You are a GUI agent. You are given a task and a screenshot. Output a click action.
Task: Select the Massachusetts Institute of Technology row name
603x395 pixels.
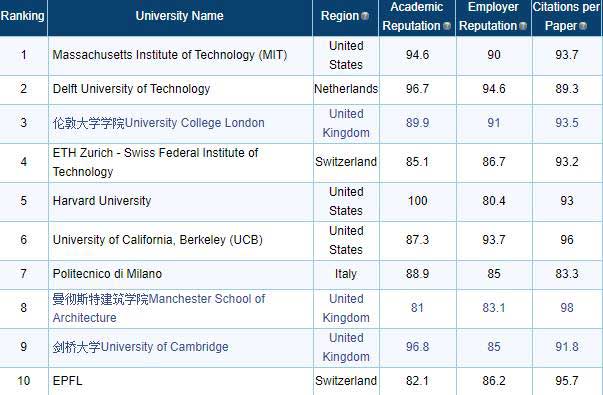click(x=170, y=55)
